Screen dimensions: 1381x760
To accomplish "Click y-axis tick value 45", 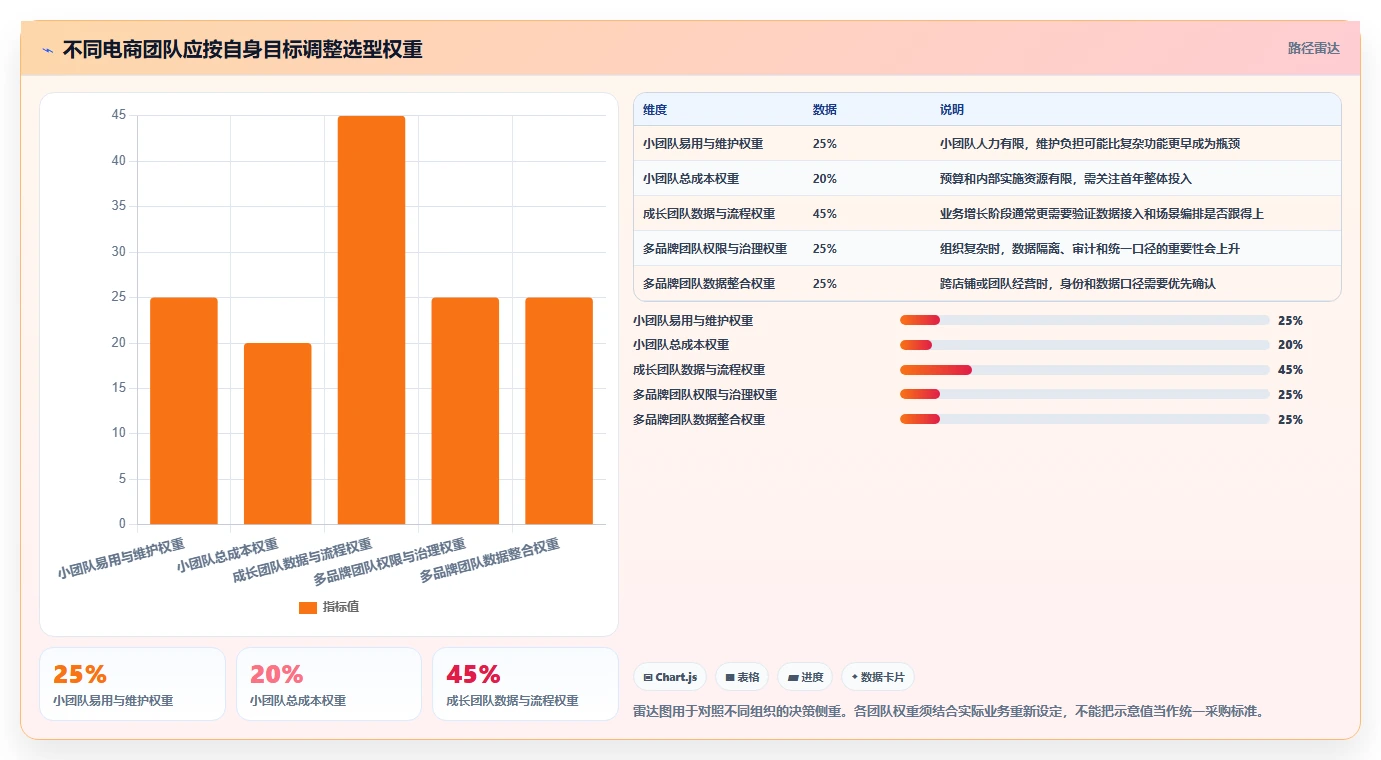I will pyautogui.click(x=119, y=115).
